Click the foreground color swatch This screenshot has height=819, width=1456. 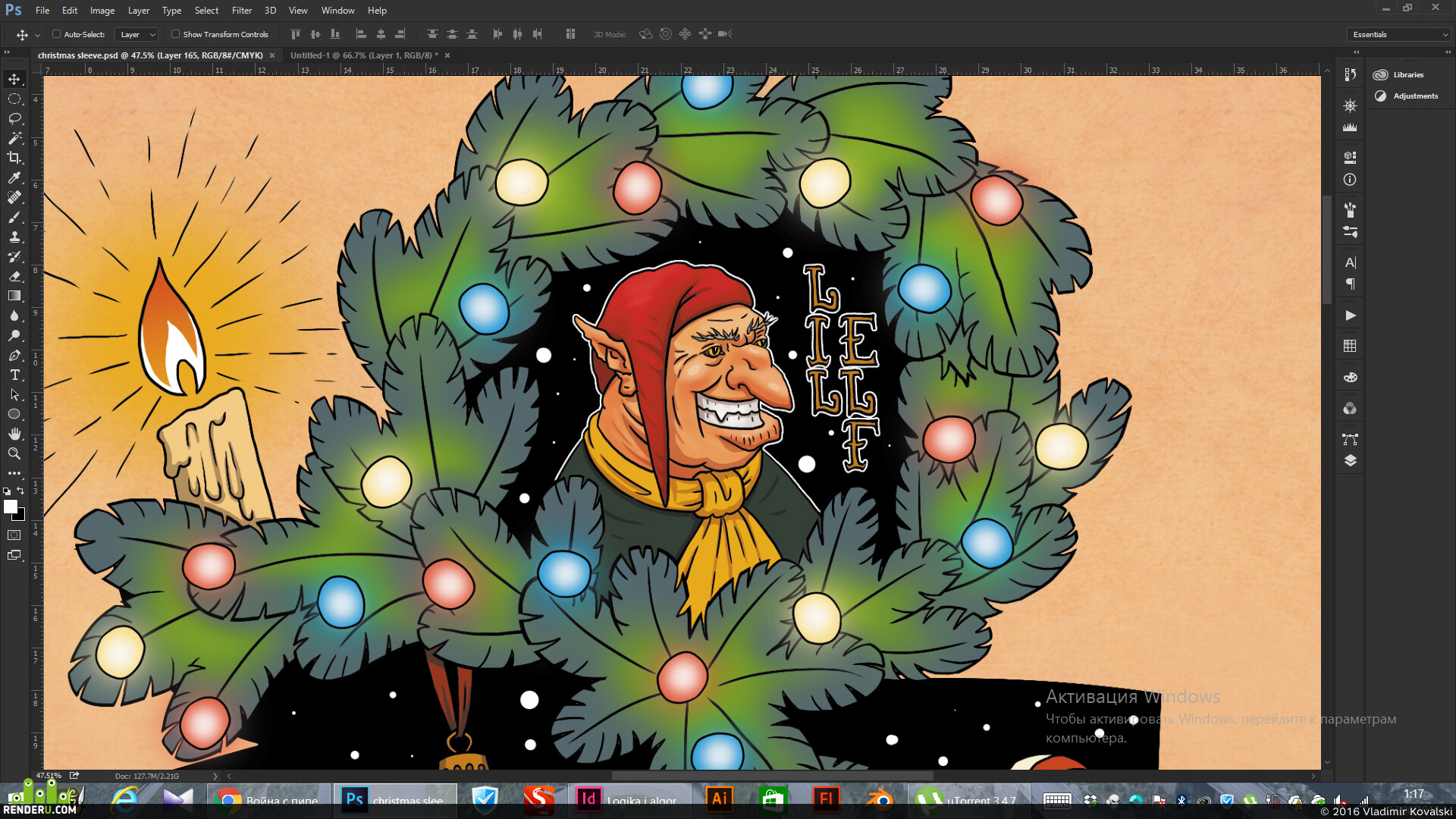[11, 507]
